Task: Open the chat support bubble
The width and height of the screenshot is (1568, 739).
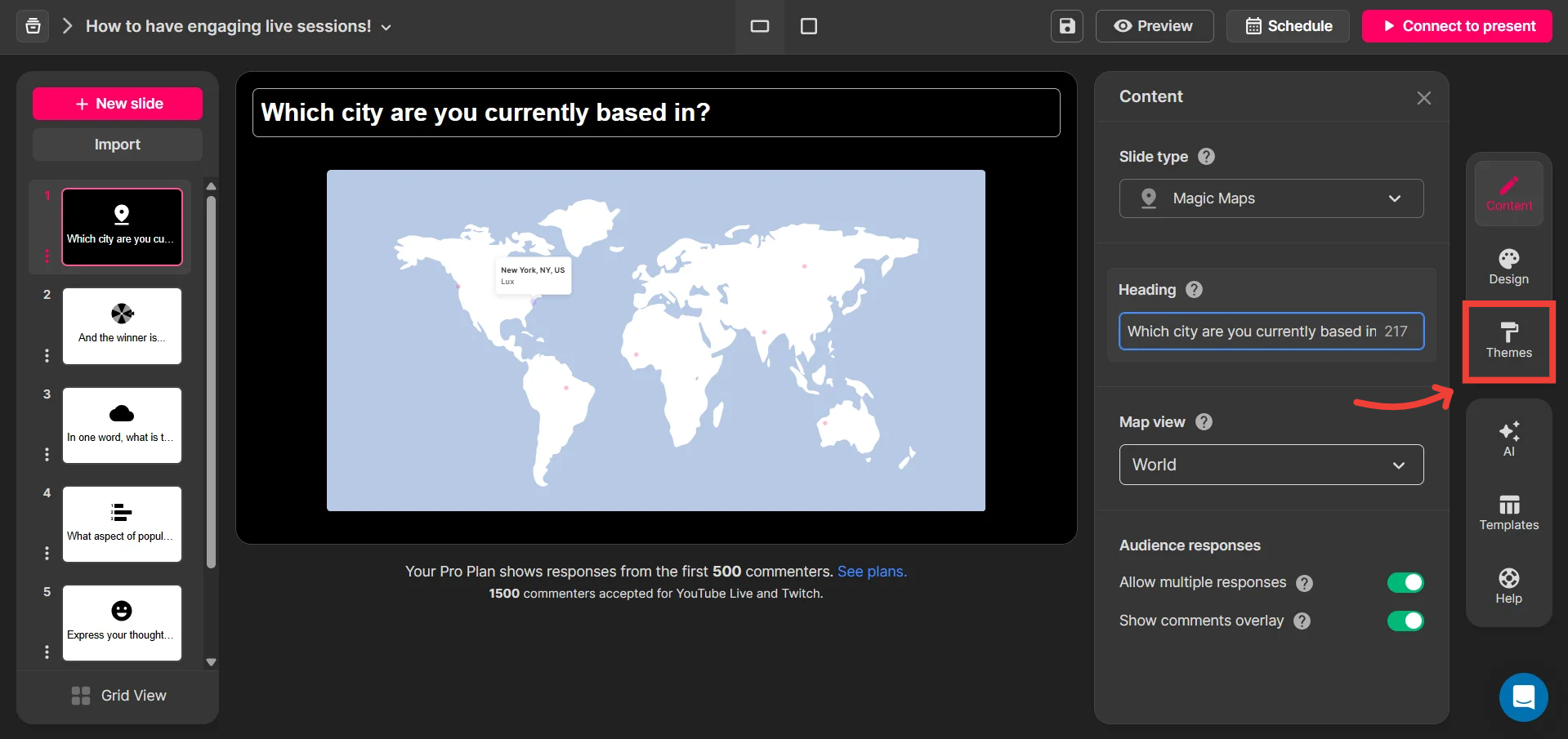Action: click(1523, 697)
